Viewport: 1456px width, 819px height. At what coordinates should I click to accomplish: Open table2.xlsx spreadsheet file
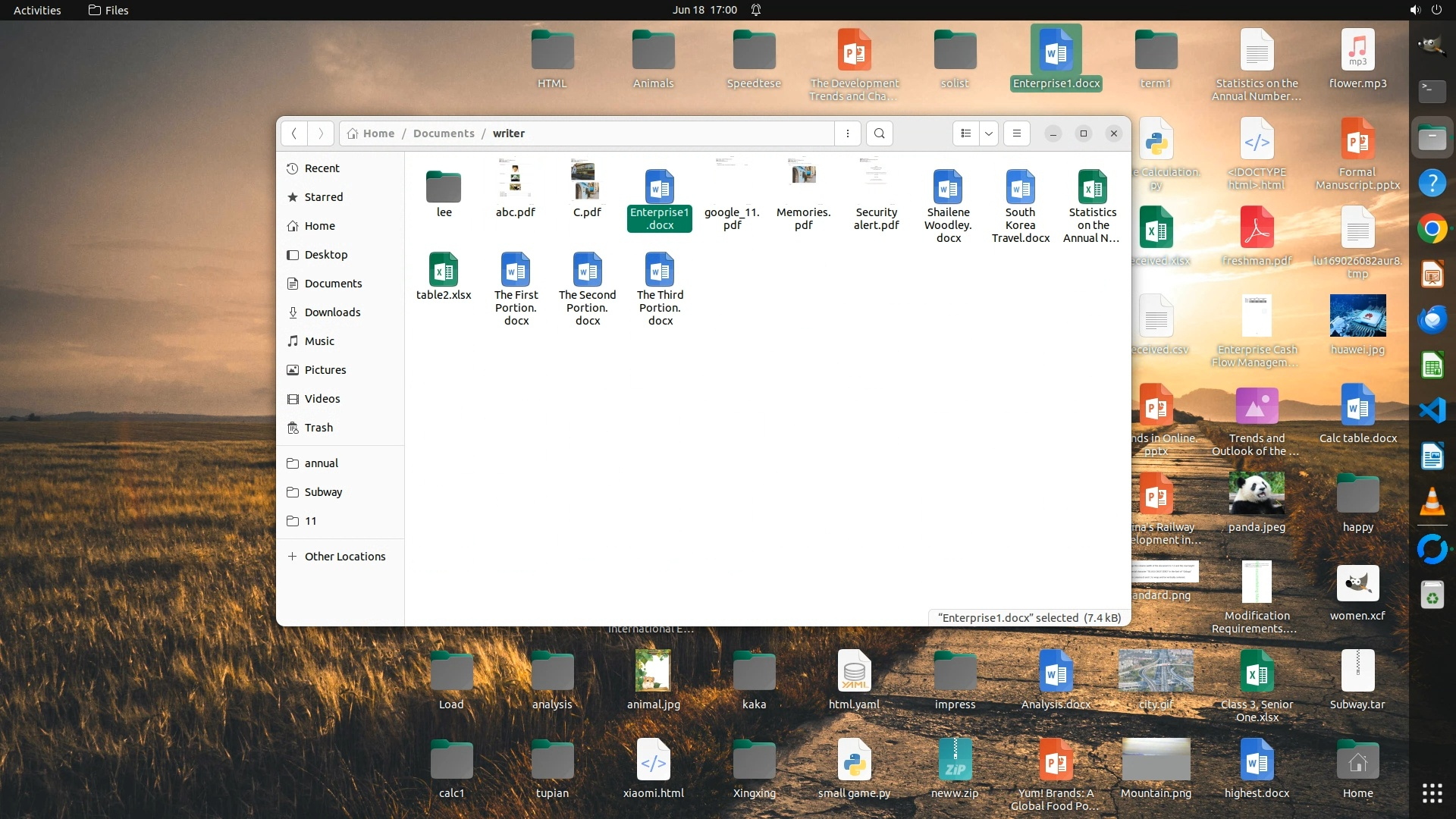coord(444,270)
